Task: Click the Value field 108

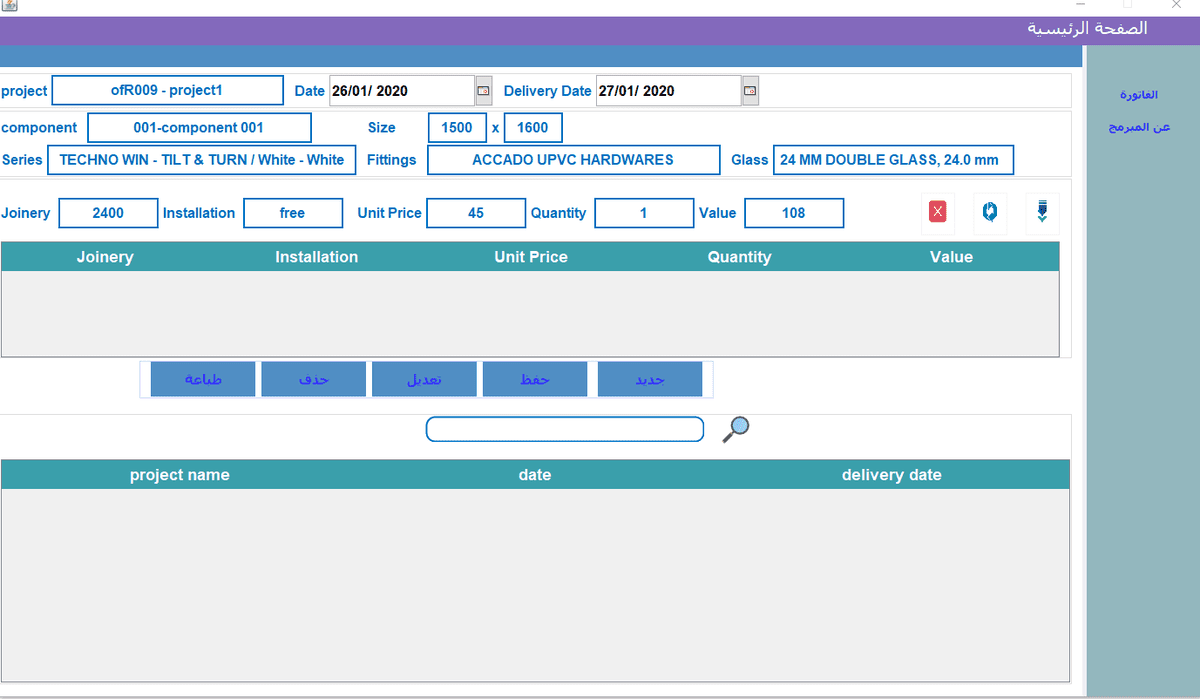Action: click(x=794, y=213)
